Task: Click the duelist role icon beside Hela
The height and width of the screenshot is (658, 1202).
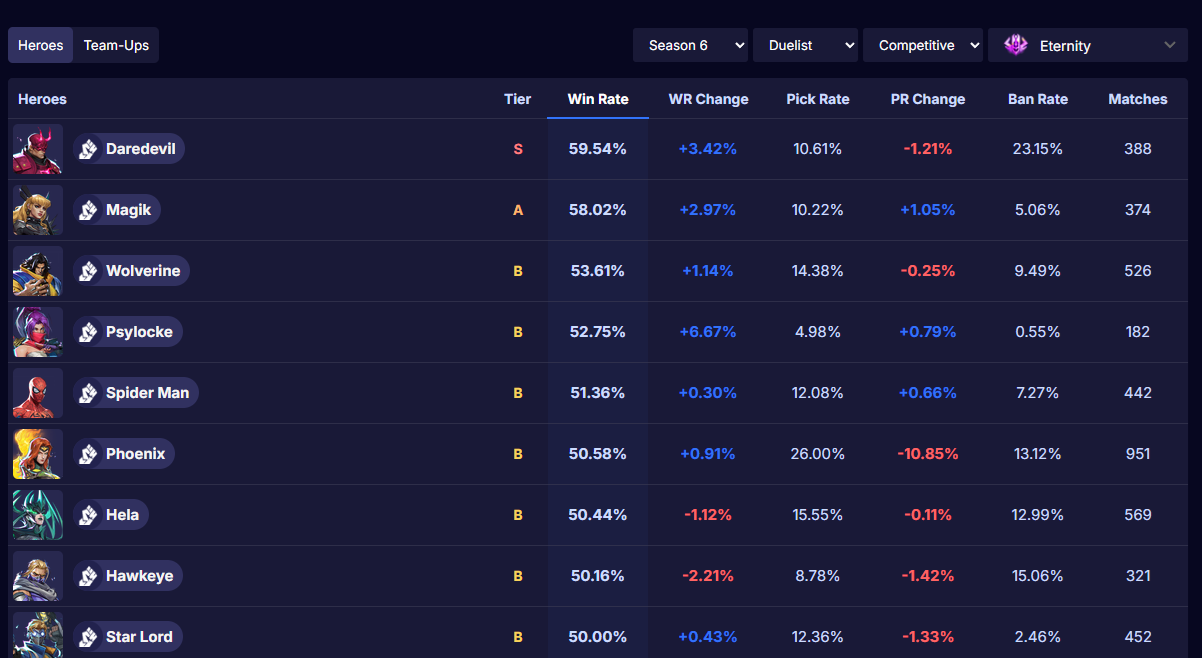Action: [x=88, y=515]
